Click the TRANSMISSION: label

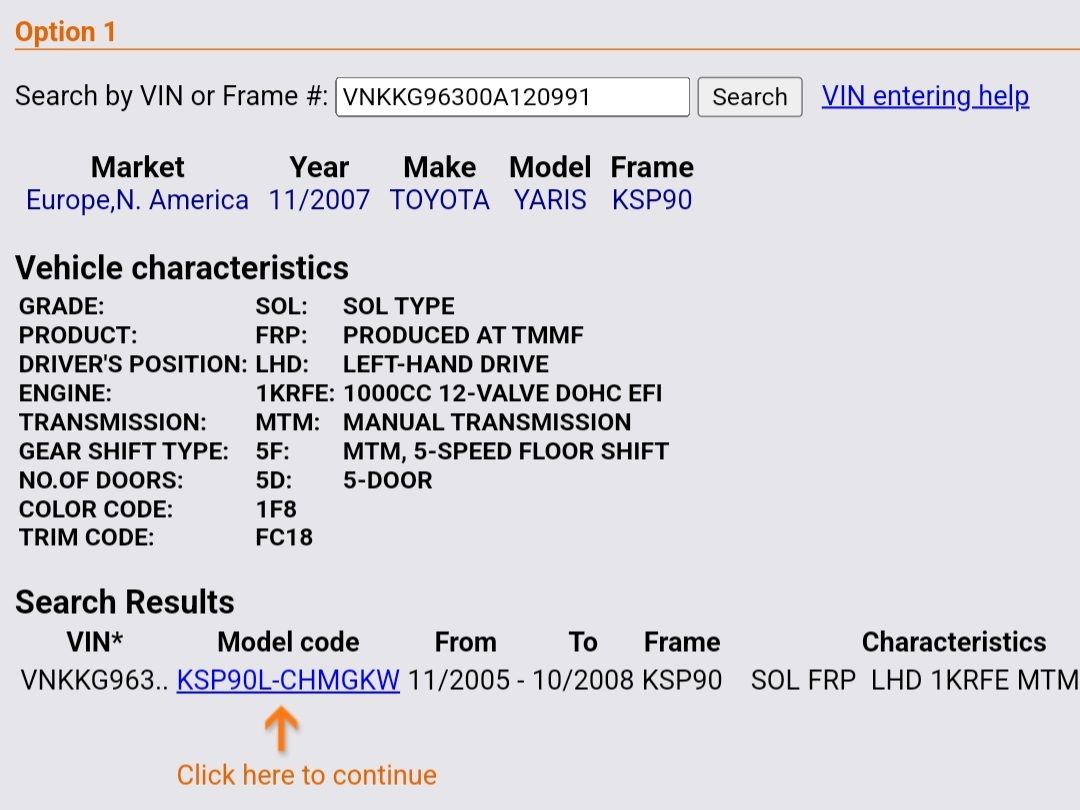[112, 422]
